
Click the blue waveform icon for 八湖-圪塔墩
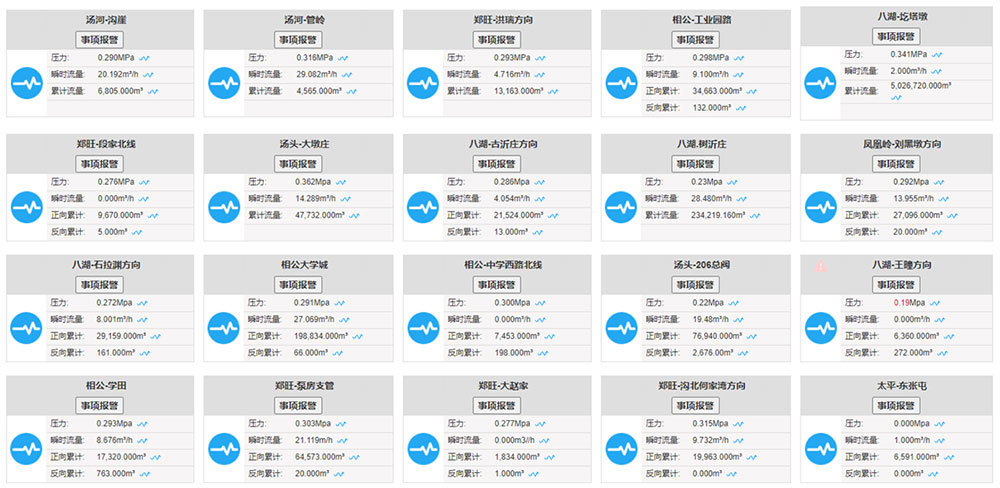pos(820,83)
